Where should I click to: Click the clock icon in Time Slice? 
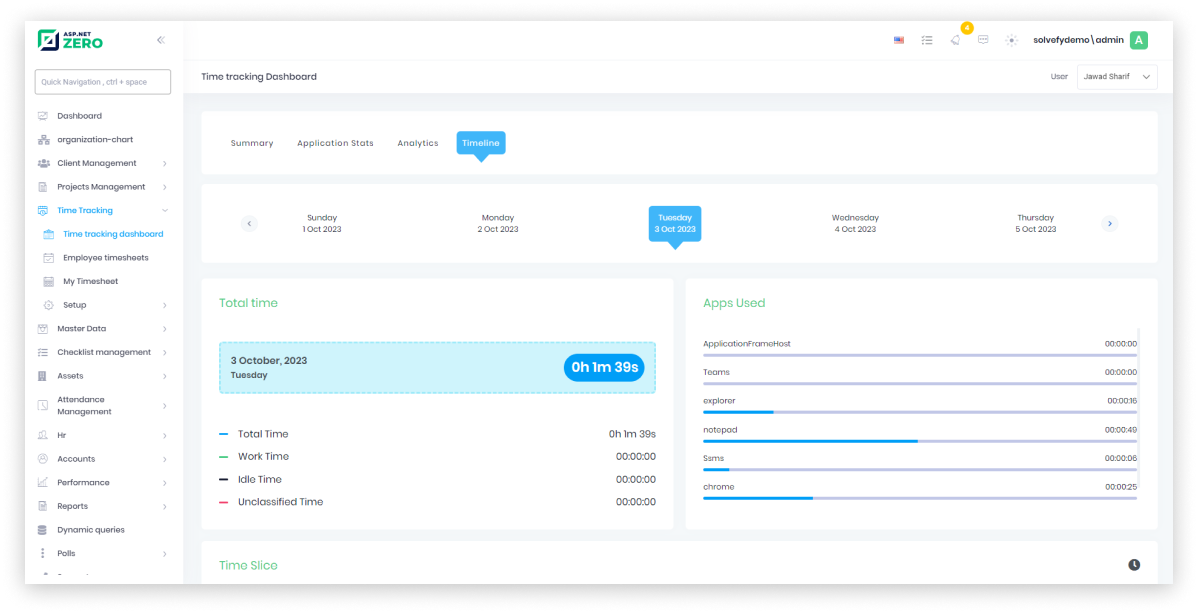click(1134, 565)
